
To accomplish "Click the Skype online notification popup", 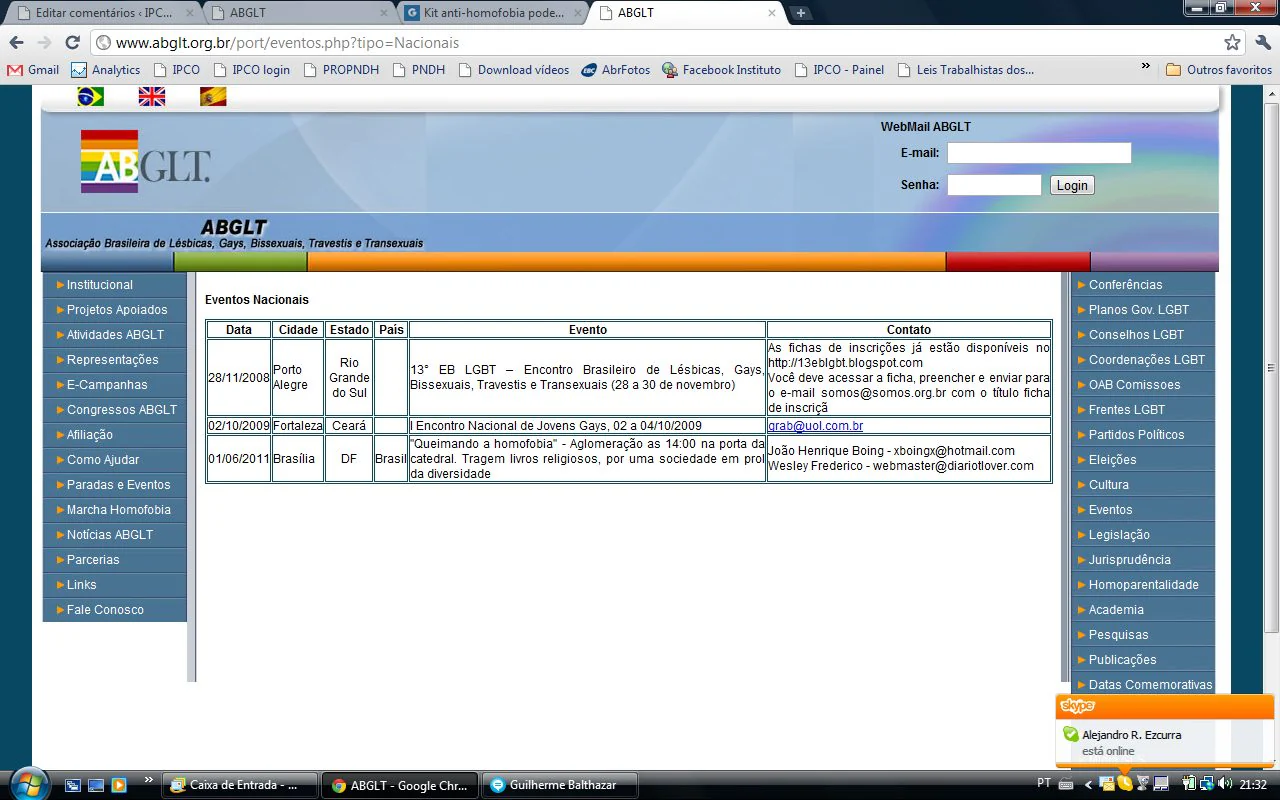I will [x=1165, y=732].
